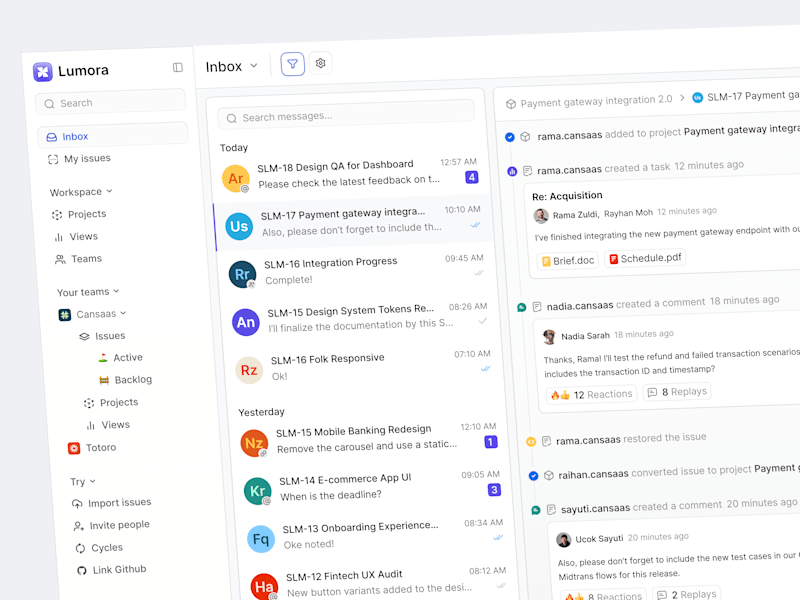
Task: Click 12 Reactions button
Action: click(x=592, y=394)
